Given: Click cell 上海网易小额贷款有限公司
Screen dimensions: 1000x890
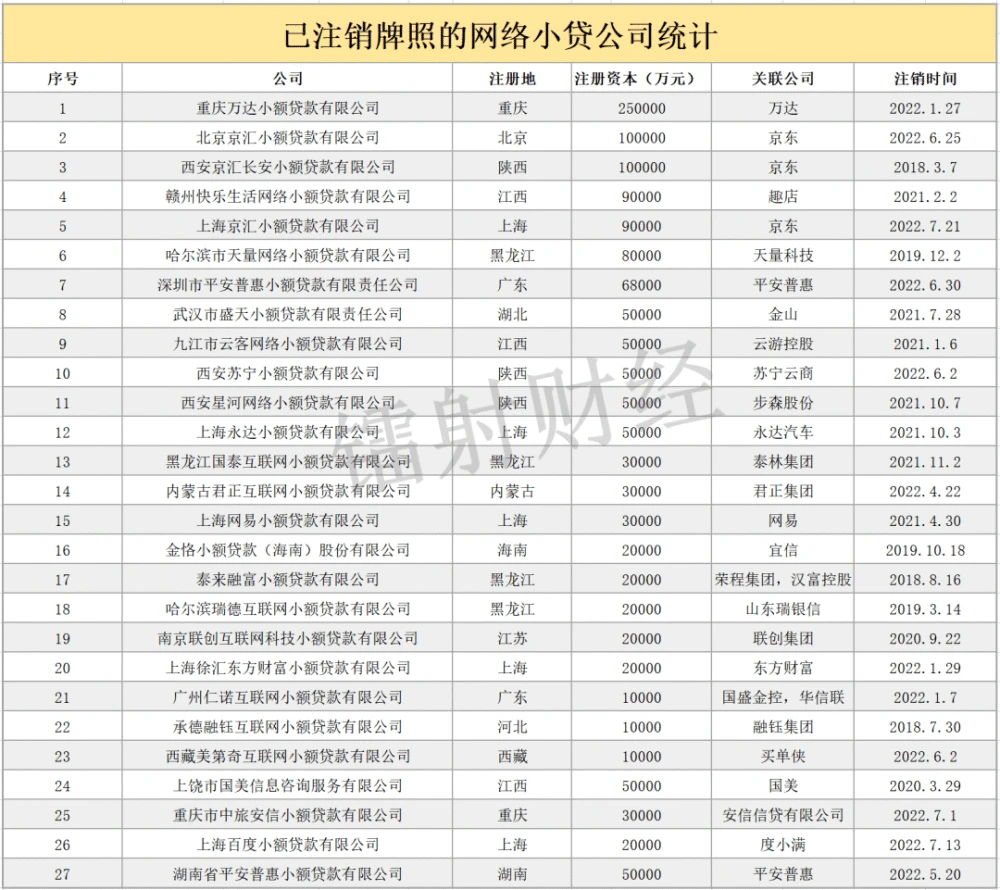Looking at the screenshot, I should click(288, 520).
